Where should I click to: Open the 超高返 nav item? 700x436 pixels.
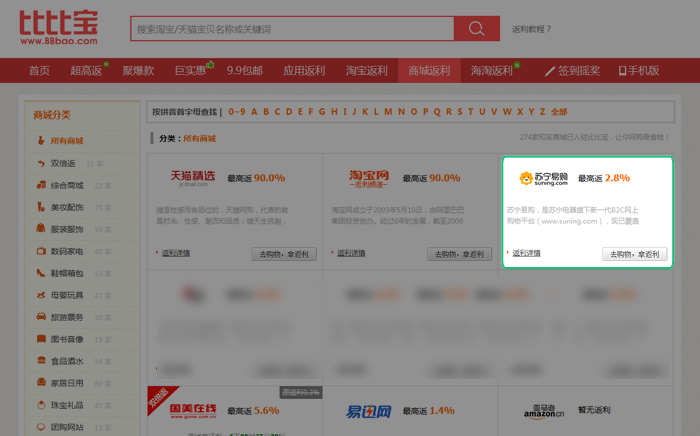pyautogui.click(x=86, y=71)
